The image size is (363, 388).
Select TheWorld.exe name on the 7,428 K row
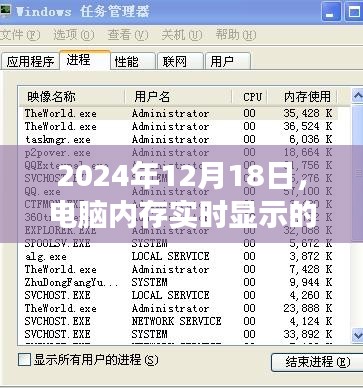(61, 269)
